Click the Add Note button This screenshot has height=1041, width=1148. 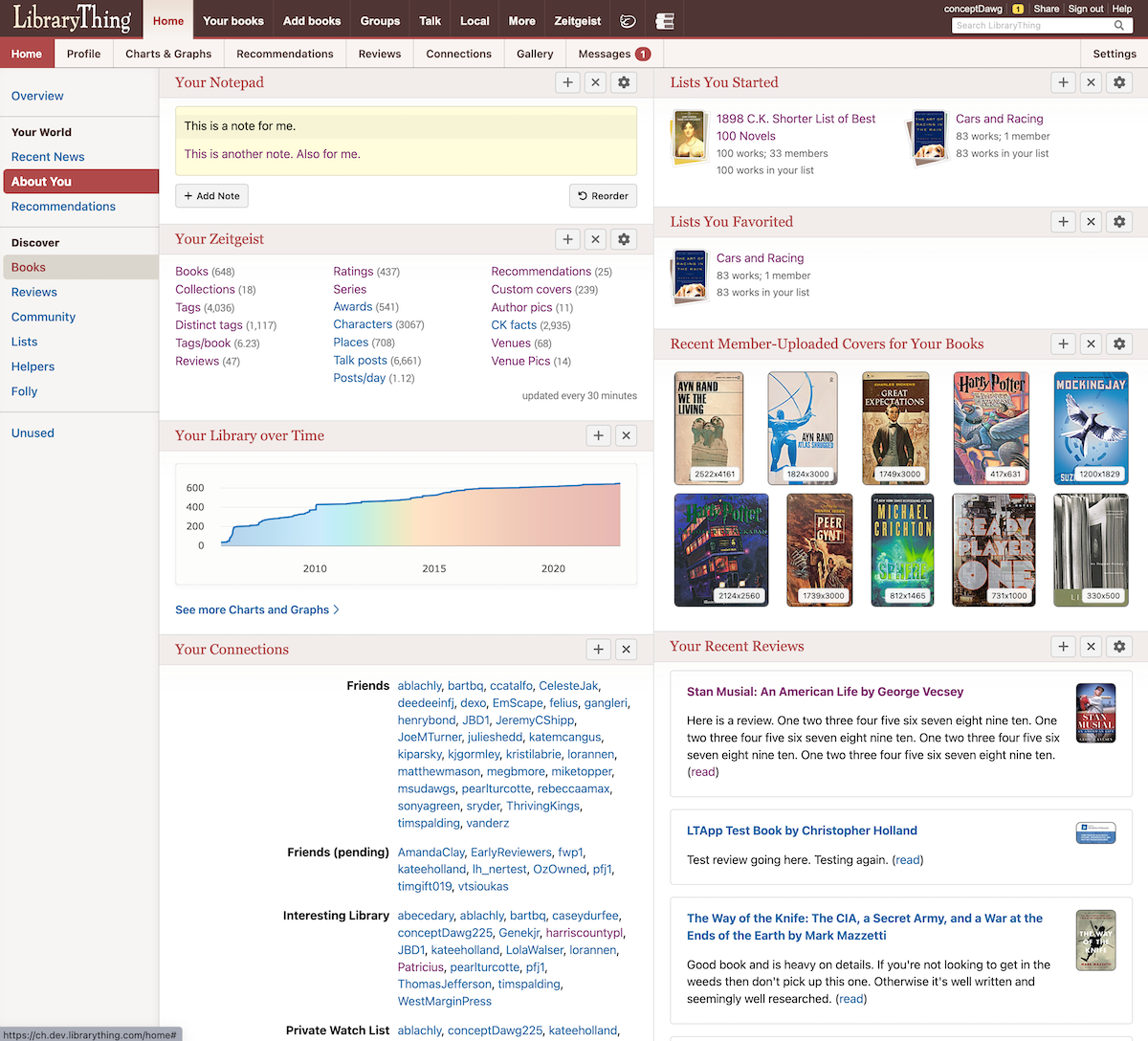(210, 195)
